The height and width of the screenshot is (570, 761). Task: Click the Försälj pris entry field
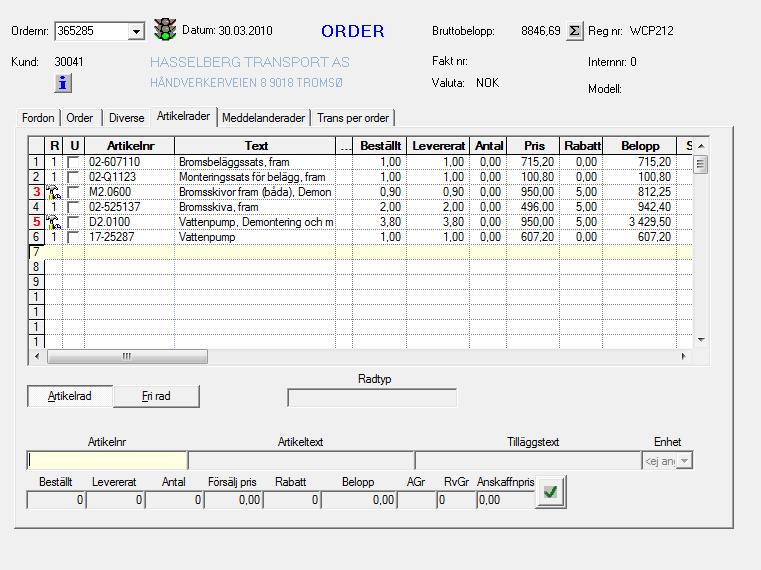click(233, 500)
